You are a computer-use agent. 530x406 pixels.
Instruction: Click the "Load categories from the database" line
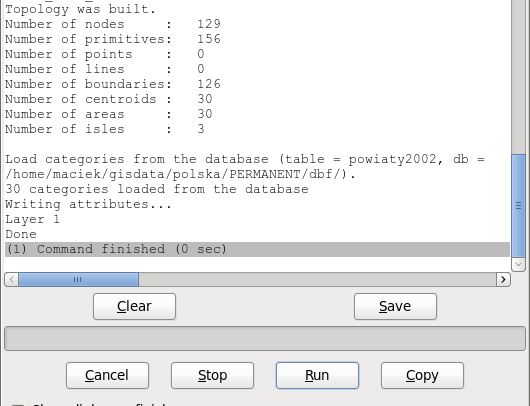pos(245,159)
